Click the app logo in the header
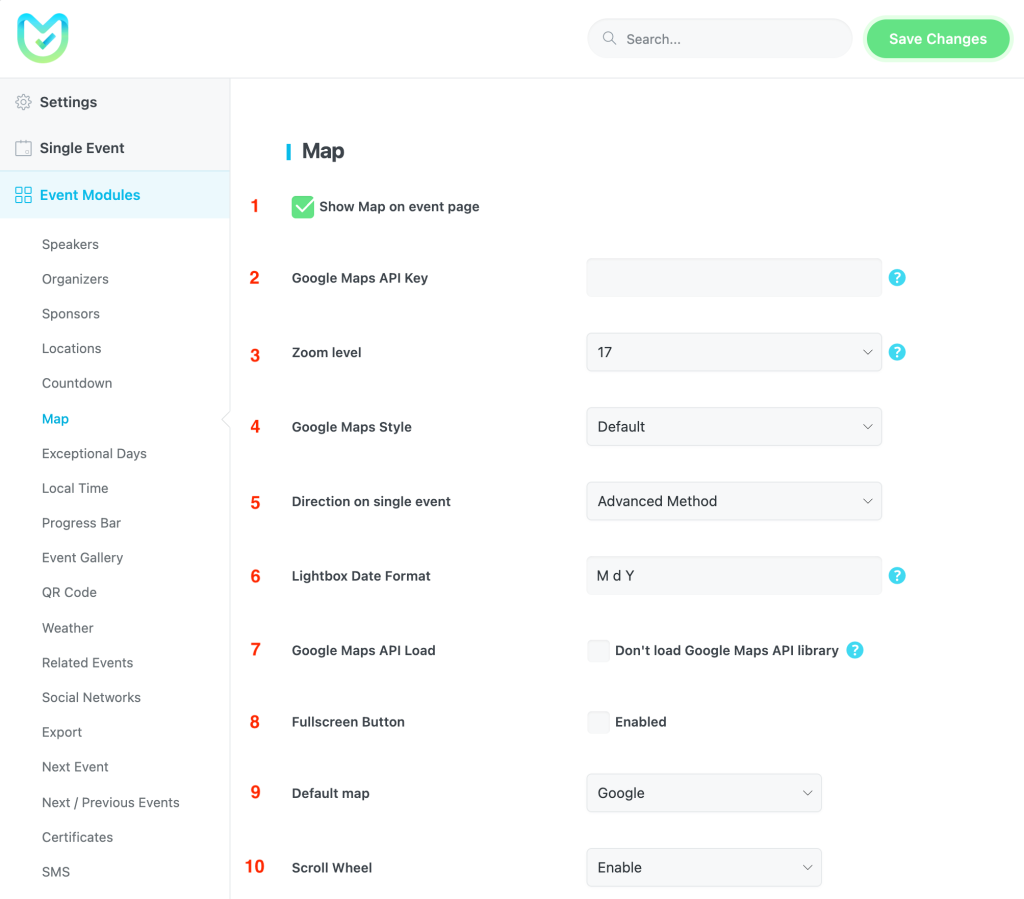This screenshot has width=1024, height=899. pos(42,38)
